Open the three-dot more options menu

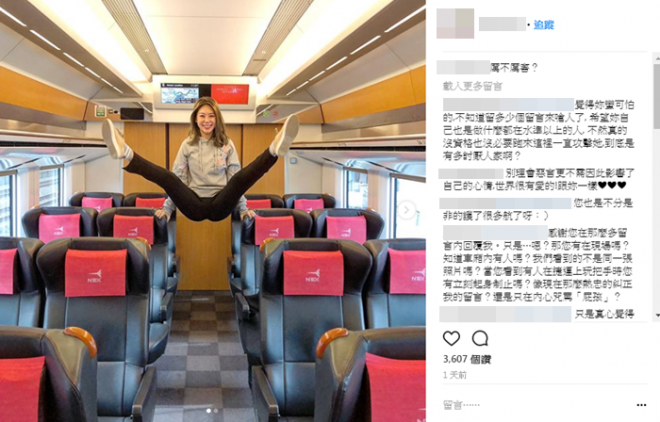pos(641,405)
